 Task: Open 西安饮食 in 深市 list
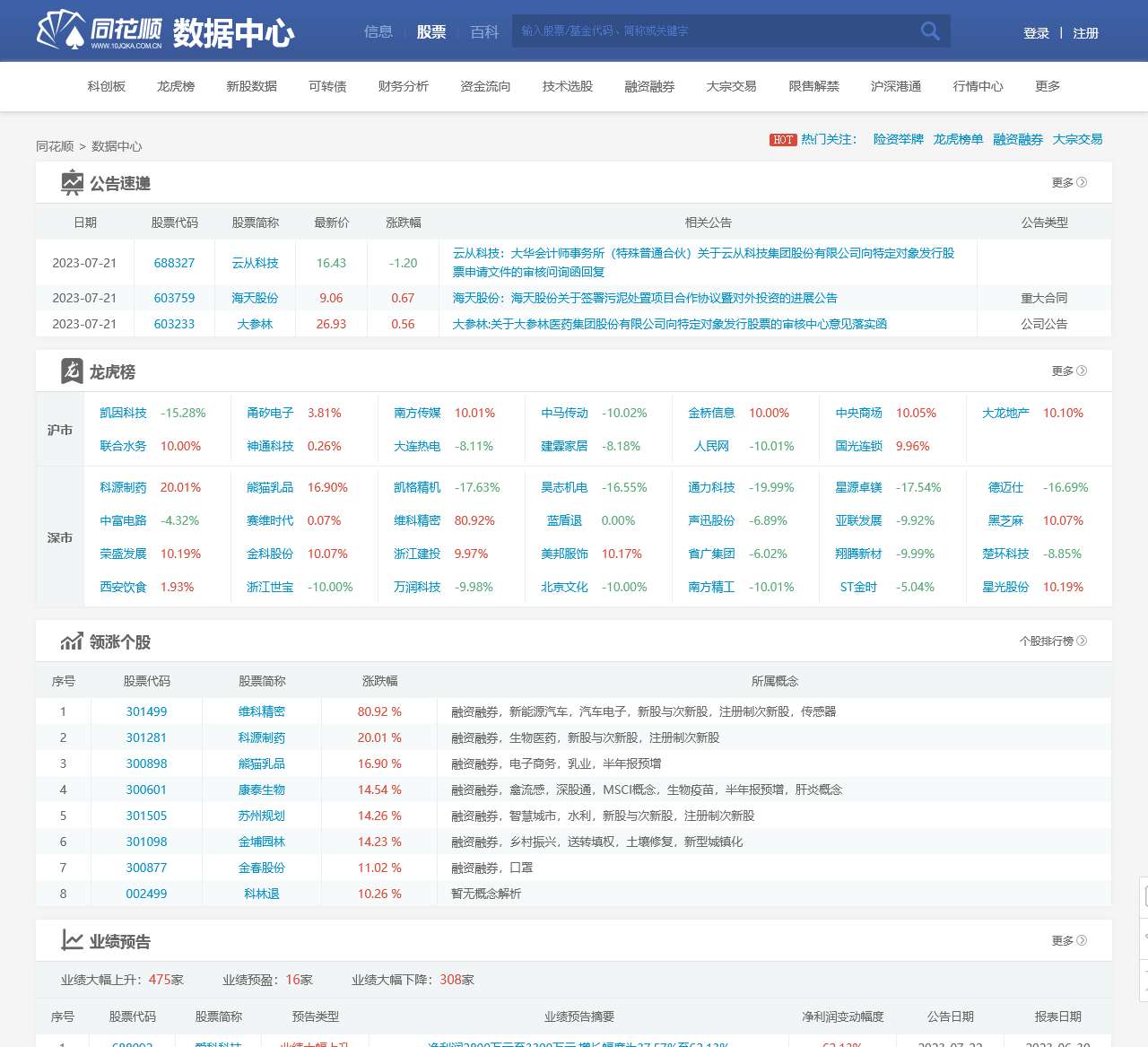(x=123, y=587)
